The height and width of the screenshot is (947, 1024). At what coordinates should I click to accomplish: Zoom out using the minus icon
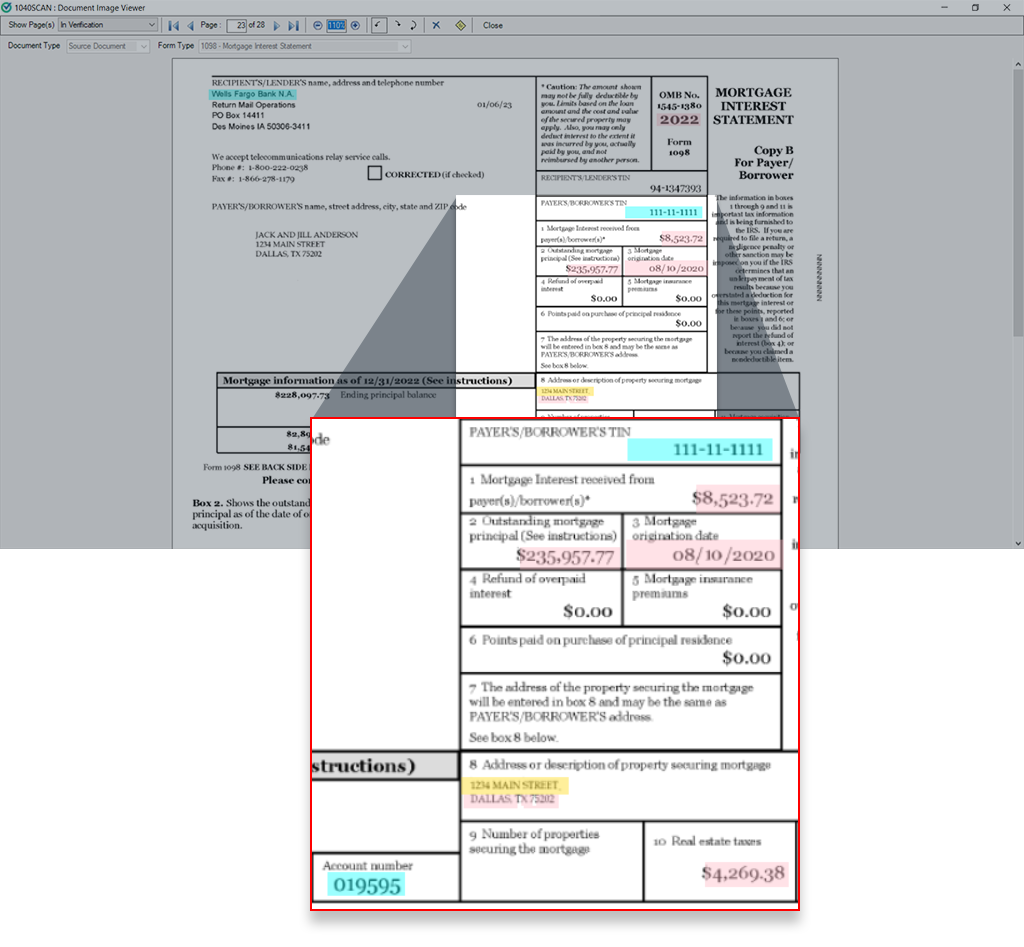coord(318,25)
